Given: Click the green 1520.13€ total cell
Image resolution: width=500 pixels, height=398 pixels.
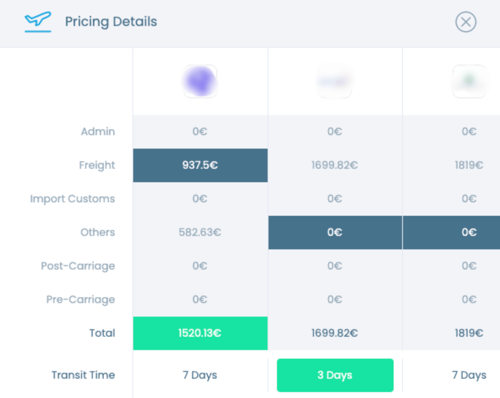Looking at the screenshot, I should (x=200, y=333).
